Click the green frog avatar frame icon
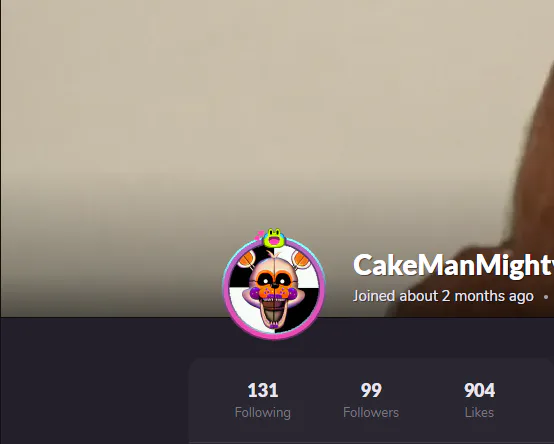554x444 pixels. (274, 238)
